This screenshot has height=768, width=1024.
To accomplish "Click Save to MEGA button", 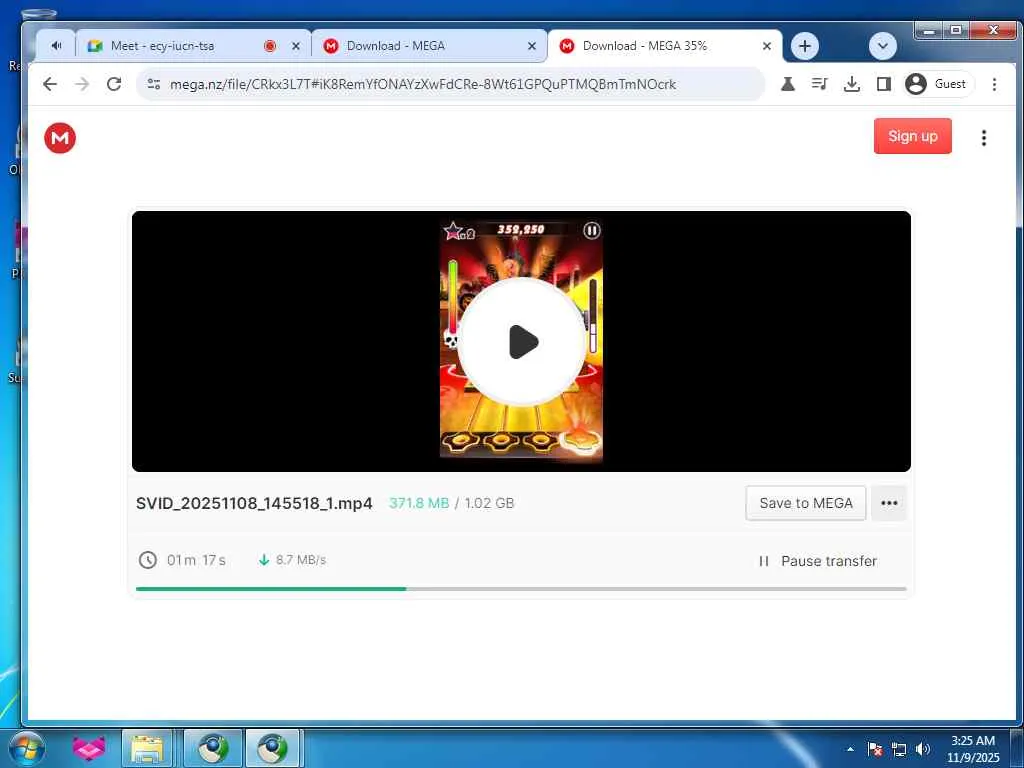I will 806,503.
